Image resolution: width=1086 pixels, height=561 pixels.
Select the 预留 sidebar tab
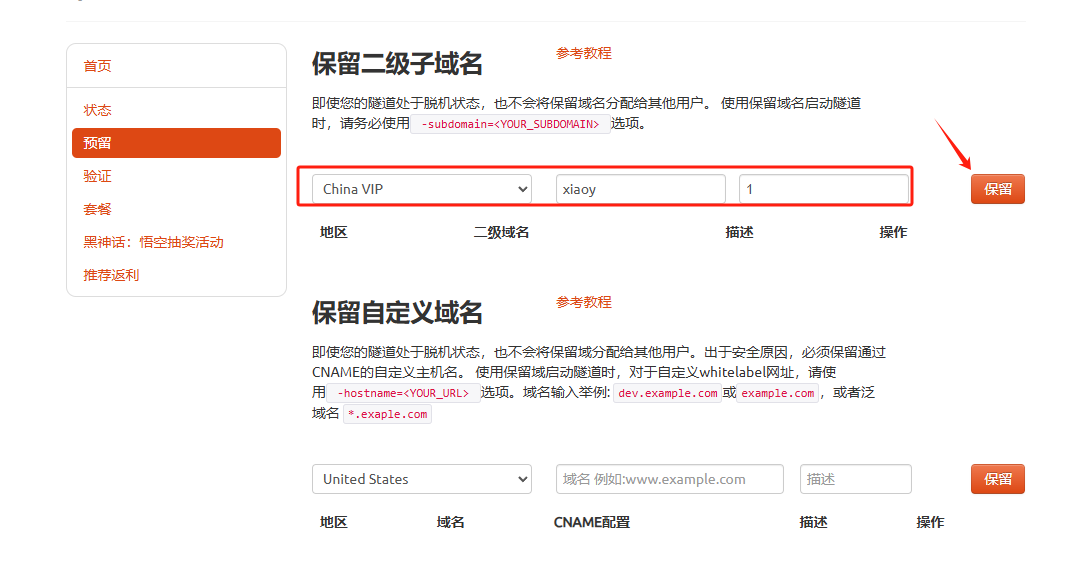click(176, 143)
